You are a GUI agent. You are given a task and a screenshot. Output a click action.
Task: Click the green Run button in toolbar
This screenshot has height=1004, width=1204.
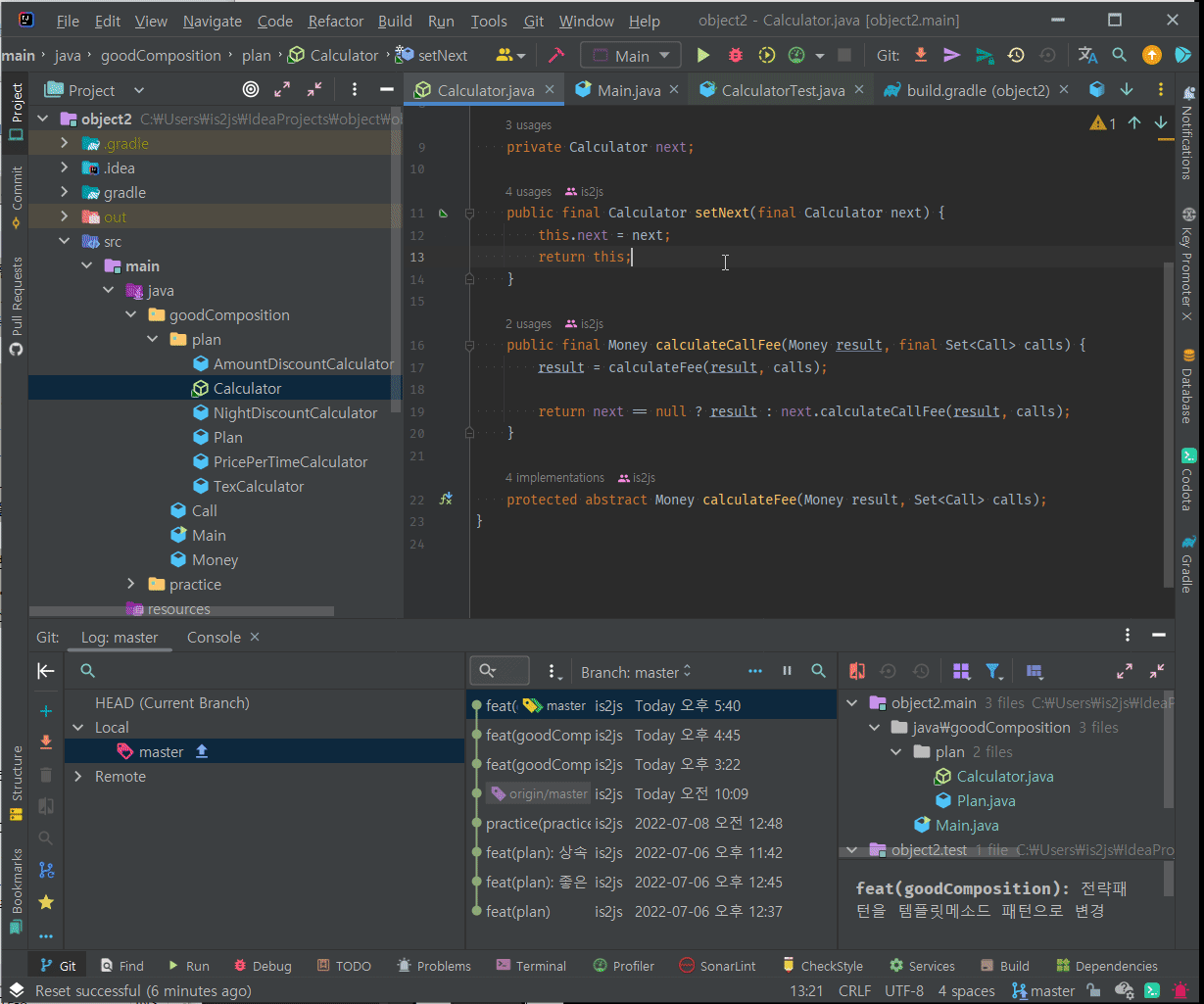(702, 56)
